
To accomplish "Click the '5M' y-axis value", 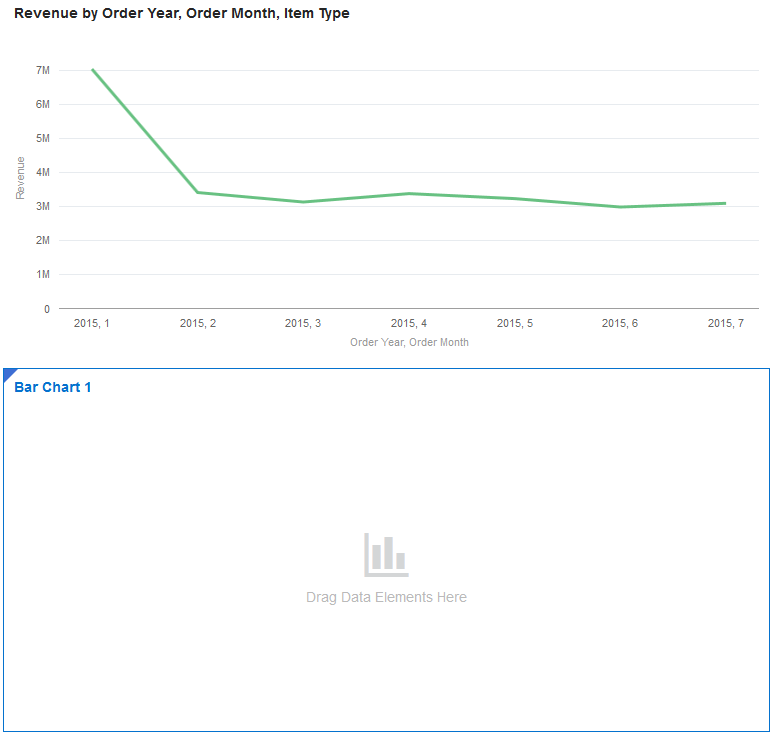I will click(x=43, y=139).
